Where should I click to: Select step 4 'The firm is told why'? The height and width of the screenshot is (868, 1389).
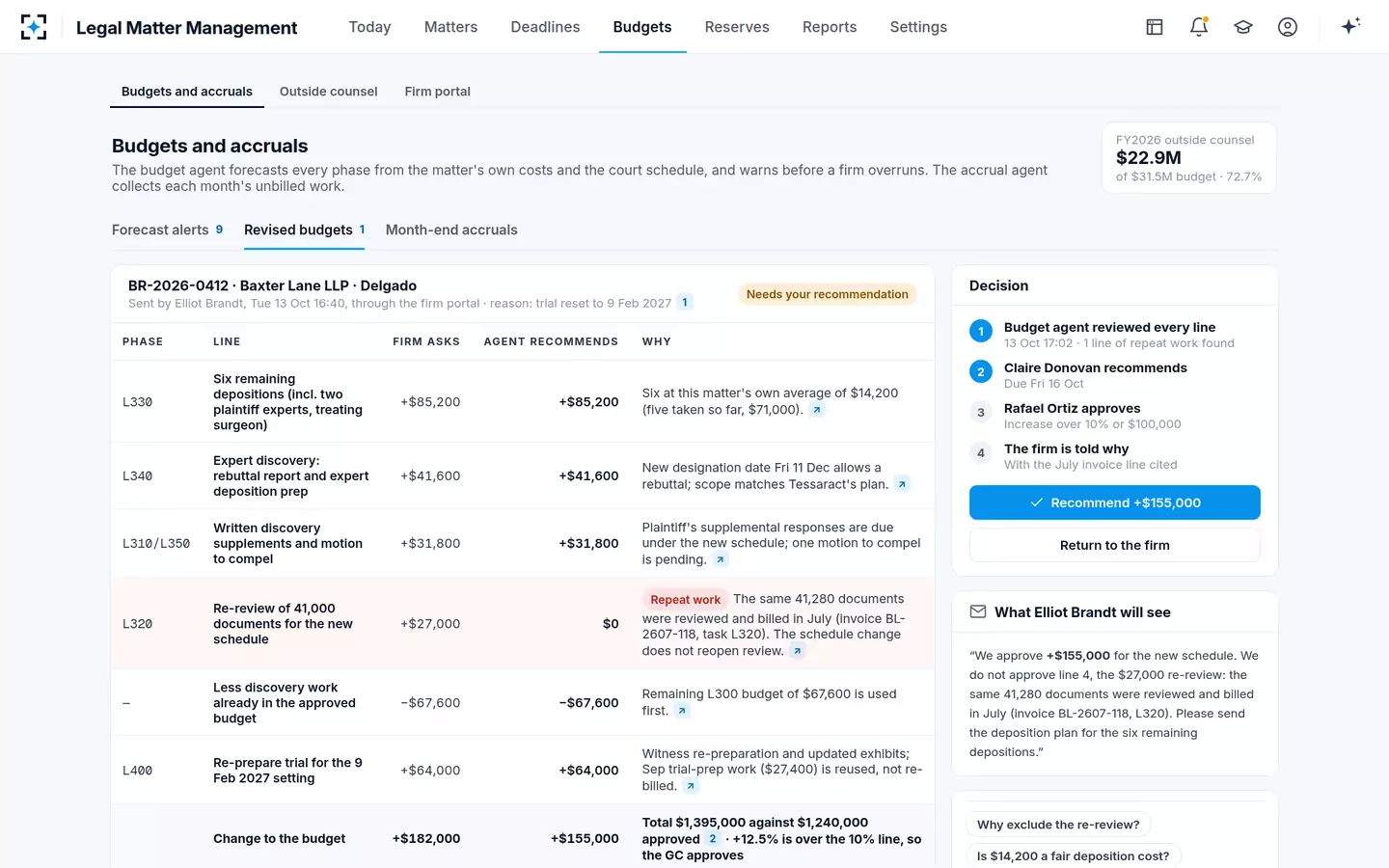[x=1115, y=456]
